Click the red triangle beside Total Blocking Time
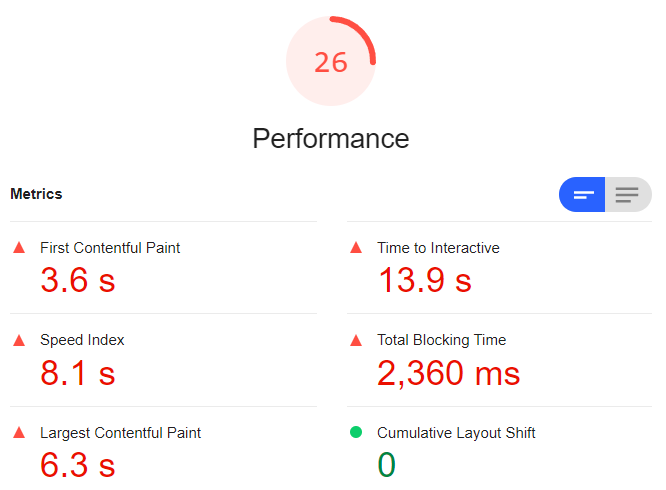Image resolution: width=666 pixels, height=490 pixels. tap(356, 340)
